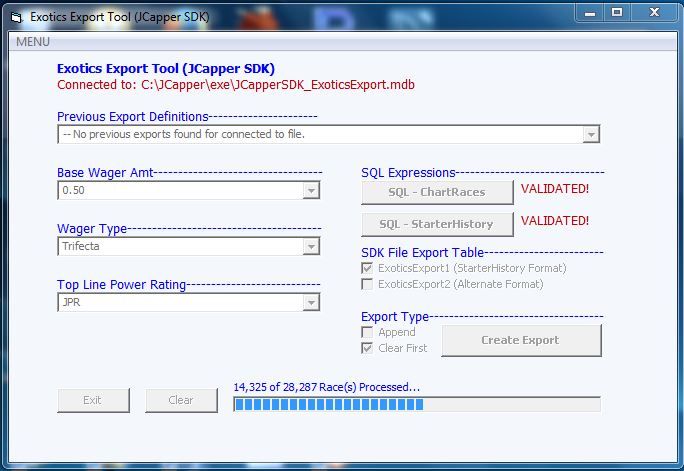Click the SQL - StarterHistory button

coord(437,224)
